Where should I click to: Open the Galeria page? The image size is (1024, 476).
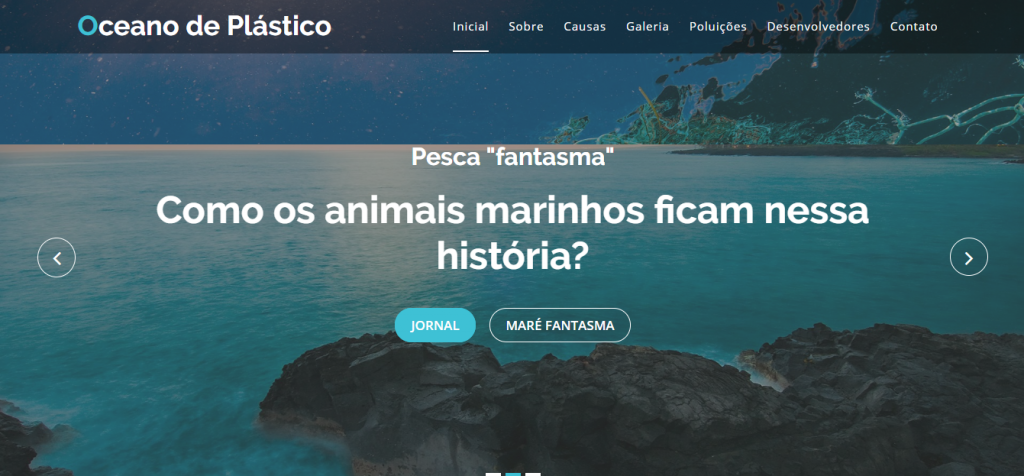coord(647,27)
